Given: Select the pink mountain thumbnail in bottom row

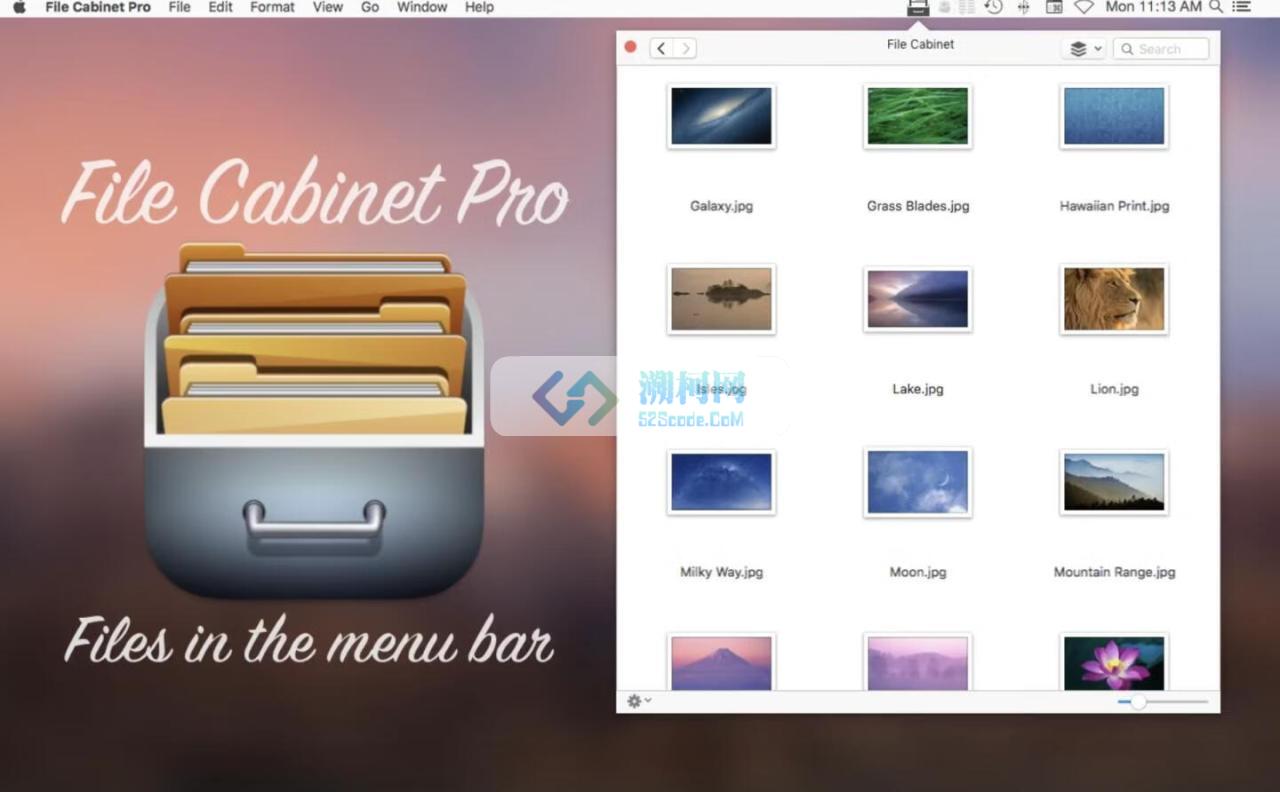Looking at the screenshot, I should 721,662.
